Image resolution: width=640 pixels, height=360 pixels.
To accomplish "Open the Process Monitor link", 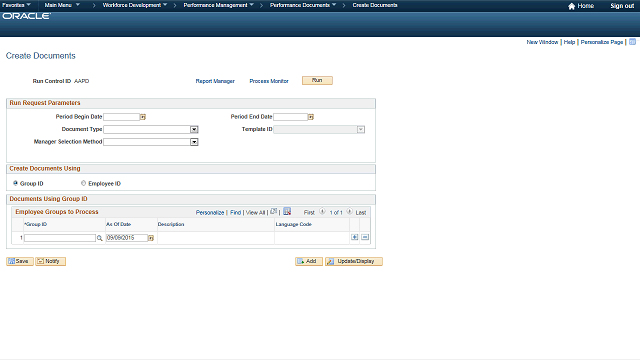I will coord(269,81).
